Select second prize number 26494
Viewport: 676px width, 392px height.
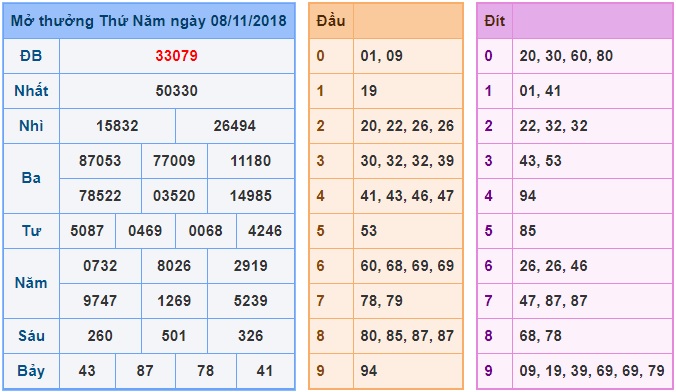[x=235, y=125]
